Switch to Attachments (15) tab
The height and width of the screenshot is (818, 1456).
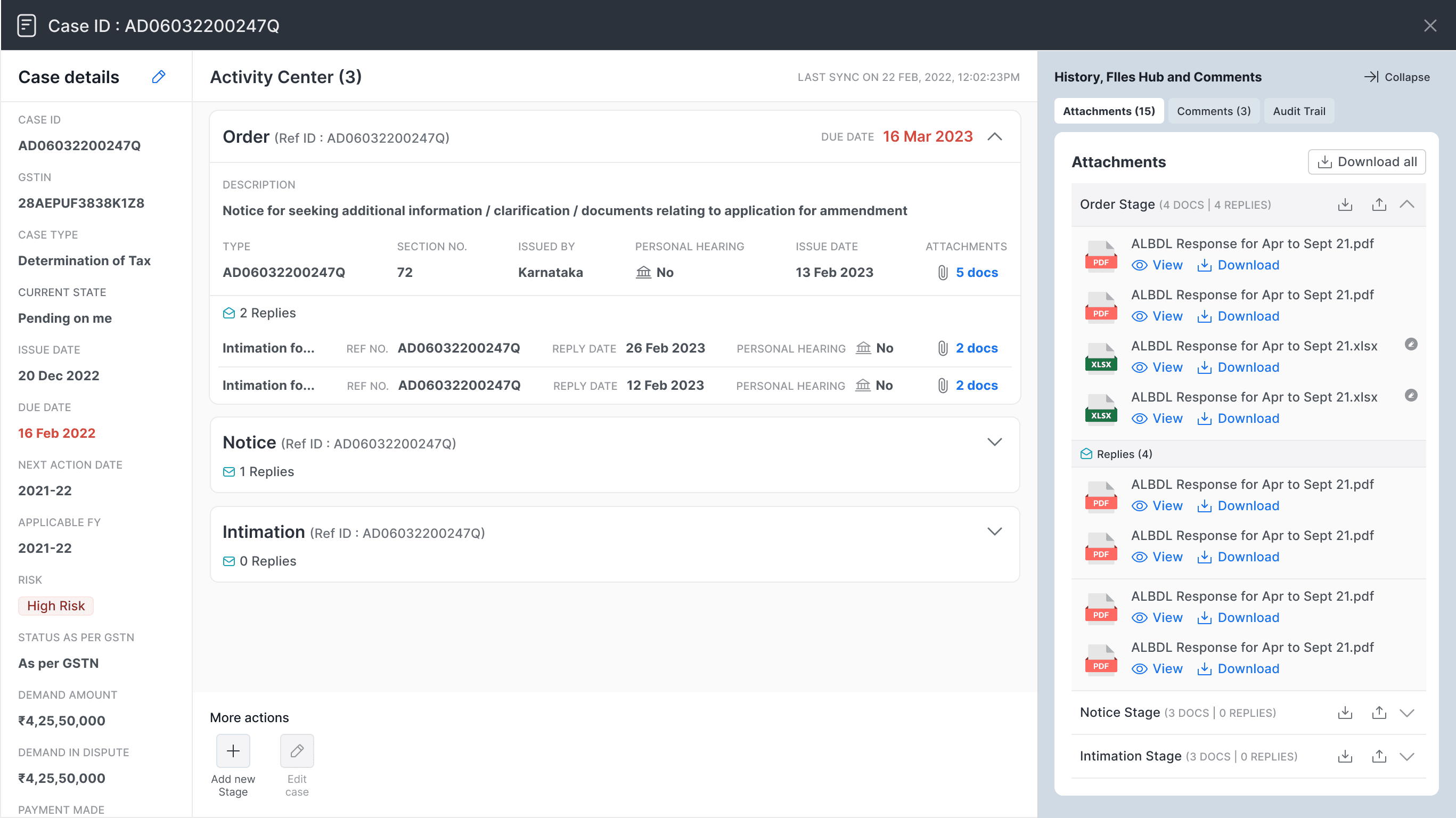1109,111
